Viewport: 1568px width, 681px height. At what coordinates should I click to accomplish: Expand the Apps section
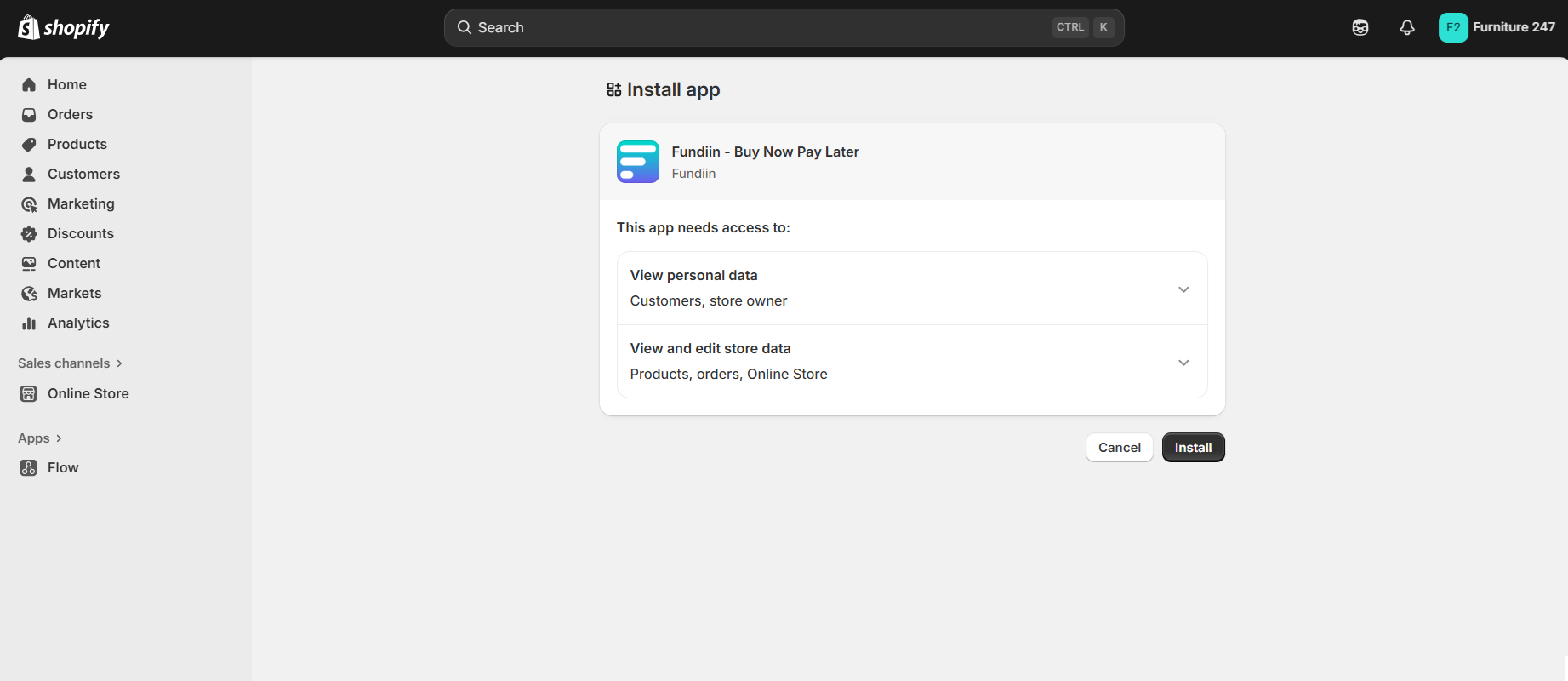tap(40, 438)
